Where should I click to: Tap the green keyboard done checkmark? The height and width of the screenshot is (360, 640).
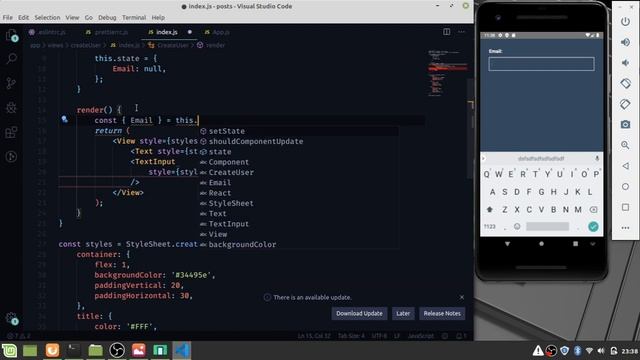pos(593,226)
